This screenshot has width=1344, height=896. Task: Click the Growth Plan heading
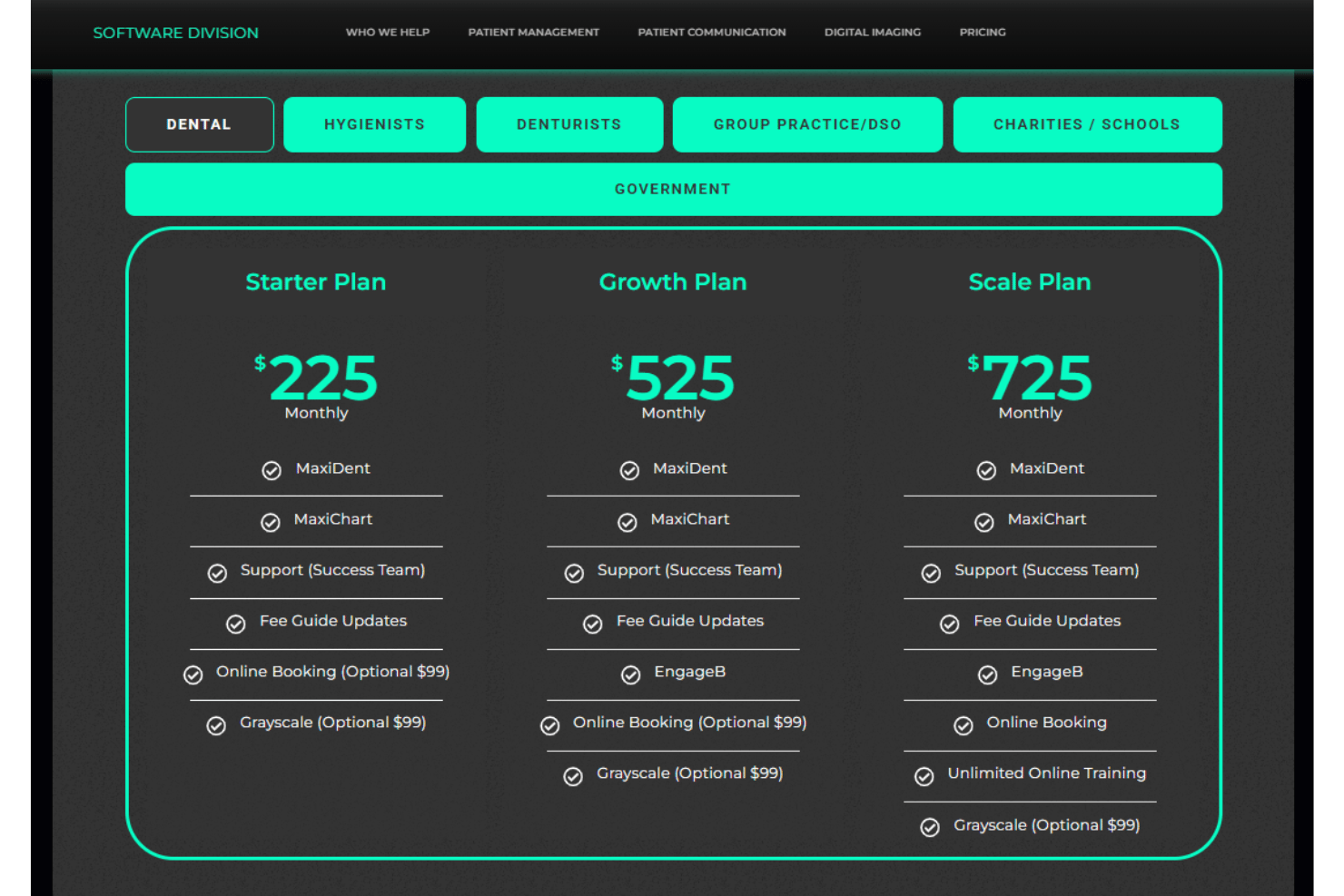[x=673, y=282]
